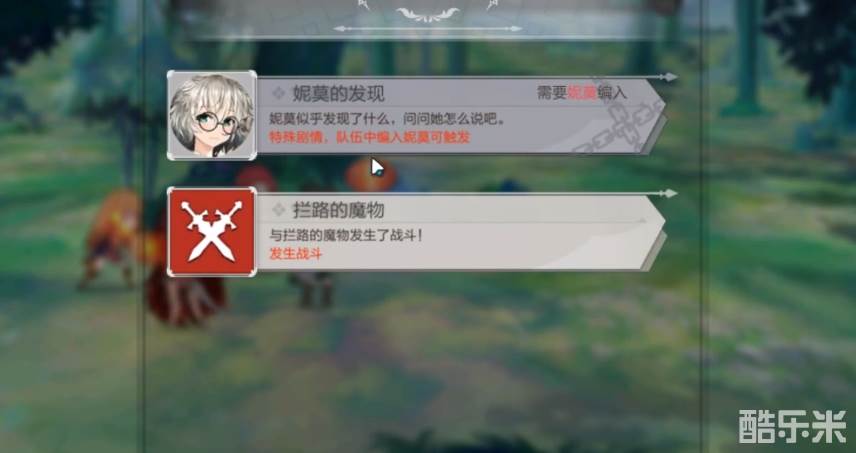Click the winged ornament at panel top
Viewport: 856px width, 453px height.
(427, 14)
